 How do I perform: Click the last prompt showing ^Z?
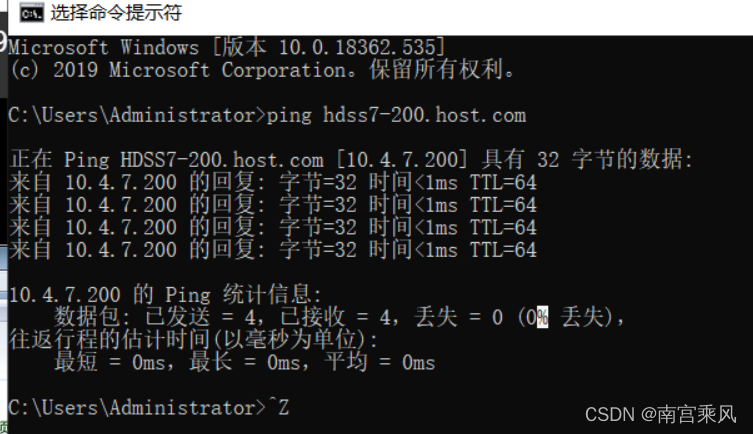(149, 408)
